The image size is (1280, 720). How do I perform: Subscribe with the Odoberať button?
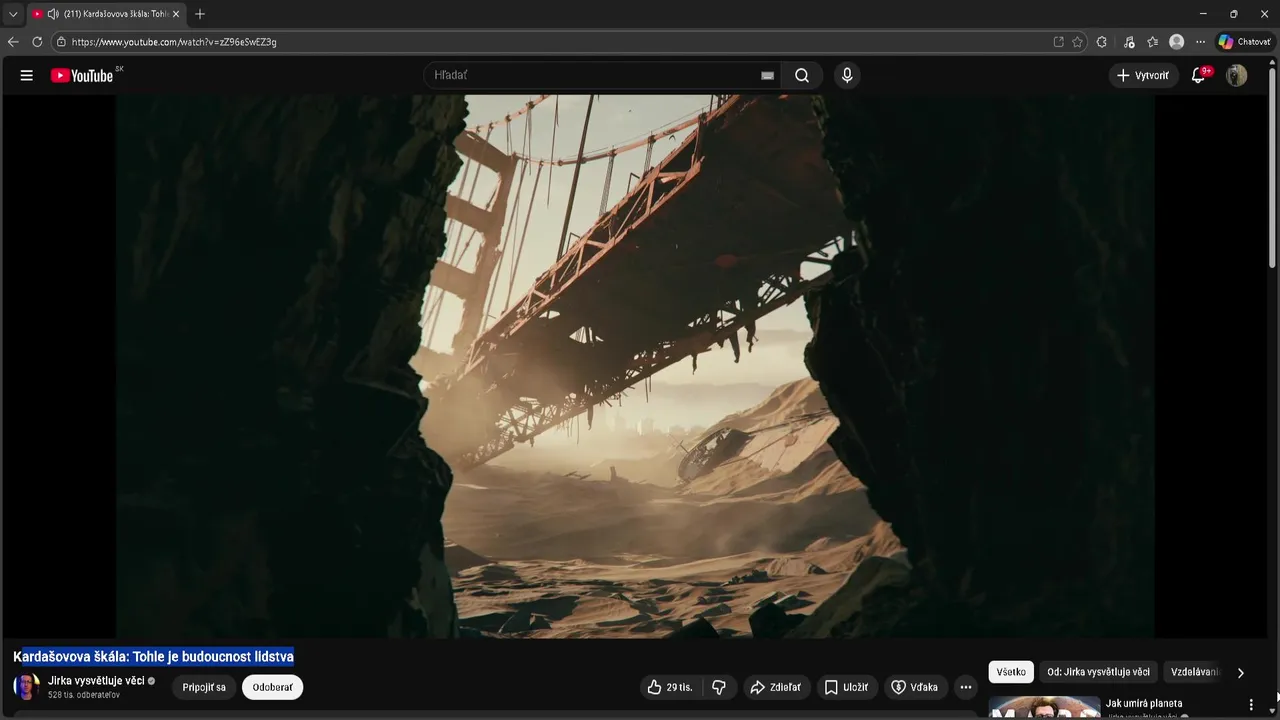point(272,687)
